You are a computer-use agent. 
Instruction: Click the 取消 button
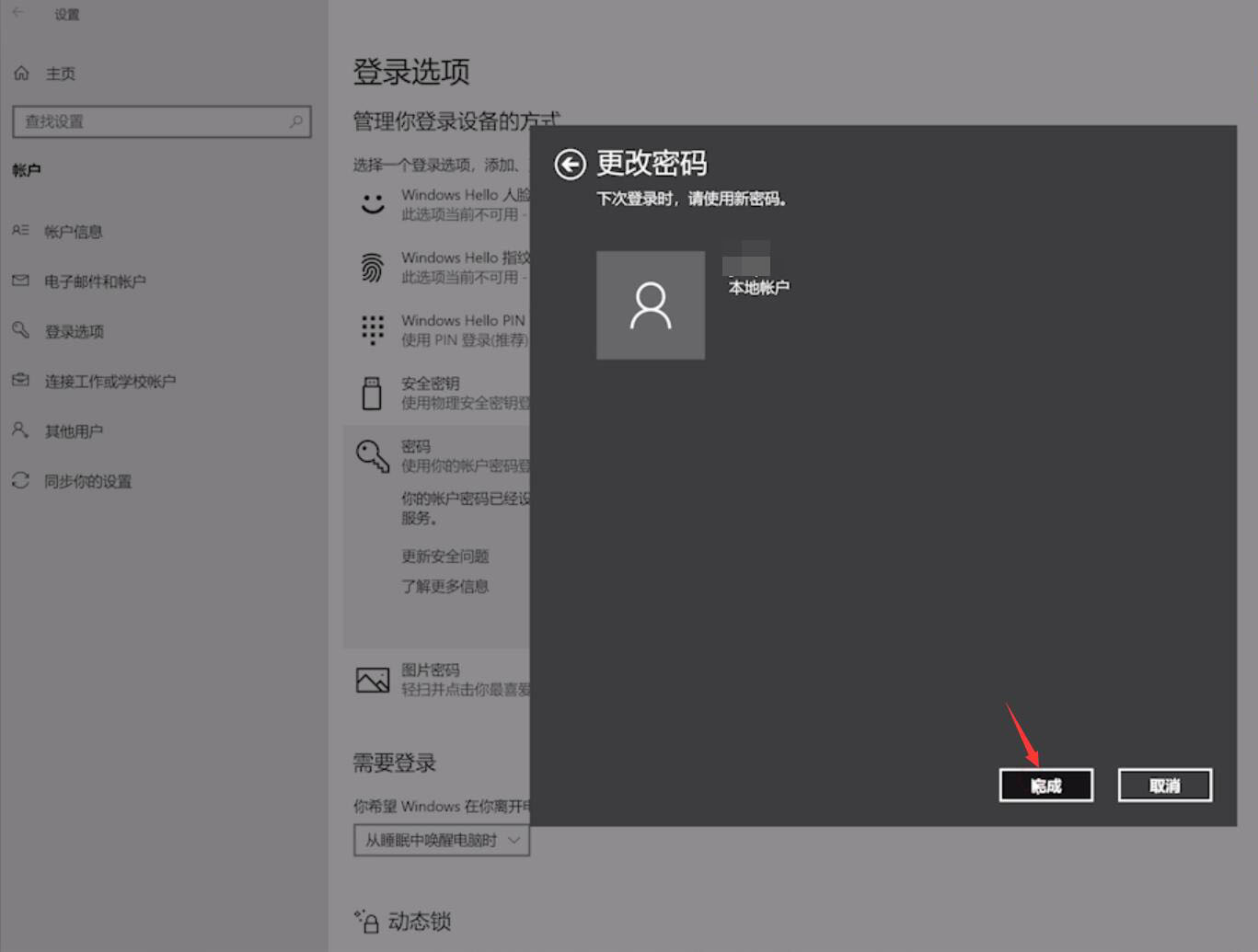tap(1165, 786)
